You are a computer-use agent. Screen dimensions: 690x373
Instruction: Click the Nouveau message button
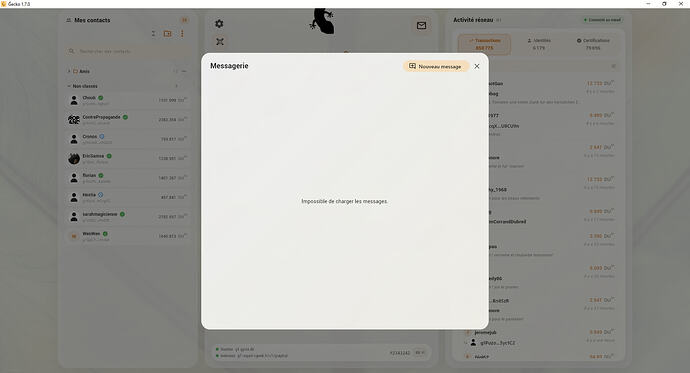[x=436, y=66]
